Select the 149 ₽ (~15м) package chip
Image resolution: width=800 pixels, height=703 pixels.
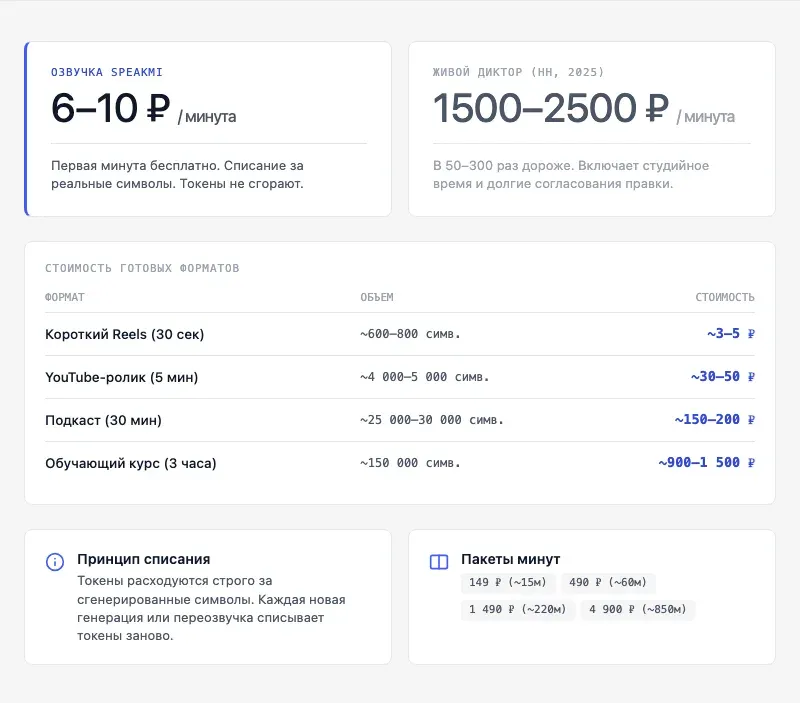[x=508, y=582]
